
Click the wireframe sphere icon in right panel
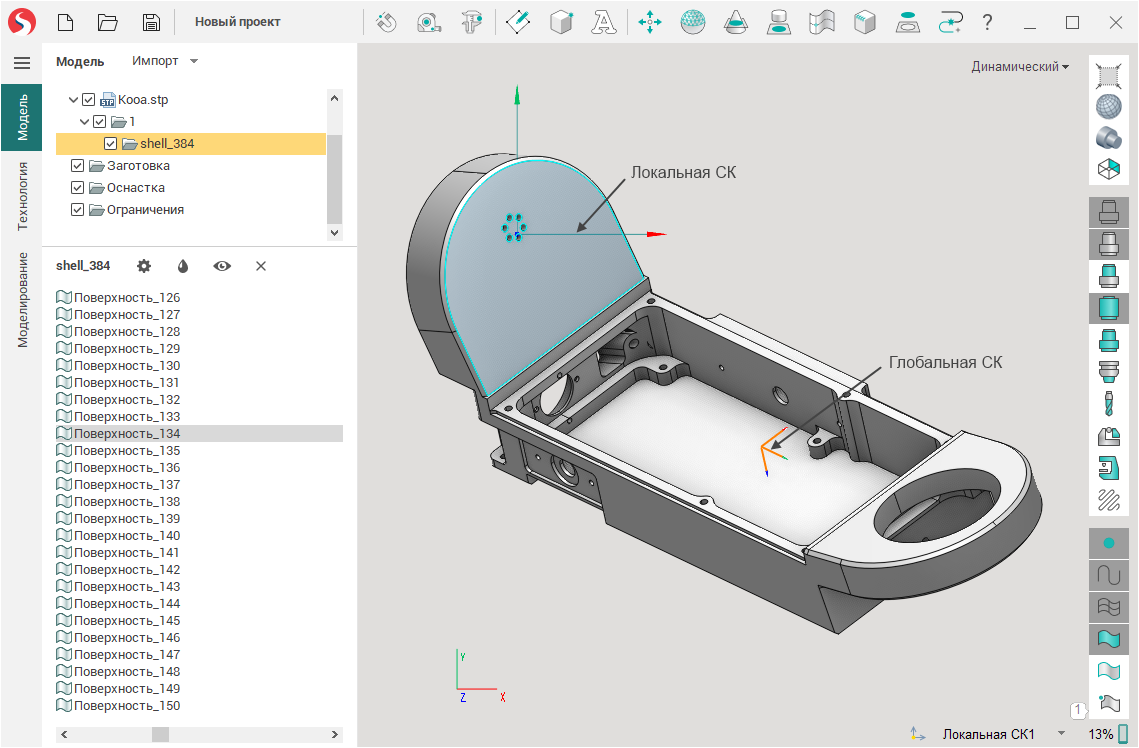coord(1107,106)
